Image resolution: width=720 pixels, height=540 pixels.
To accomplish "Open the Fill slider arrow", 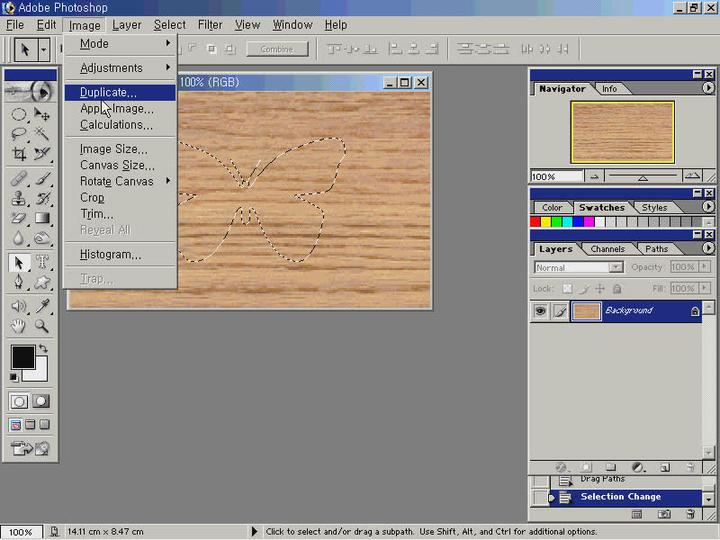I will (x=704, y=288).
